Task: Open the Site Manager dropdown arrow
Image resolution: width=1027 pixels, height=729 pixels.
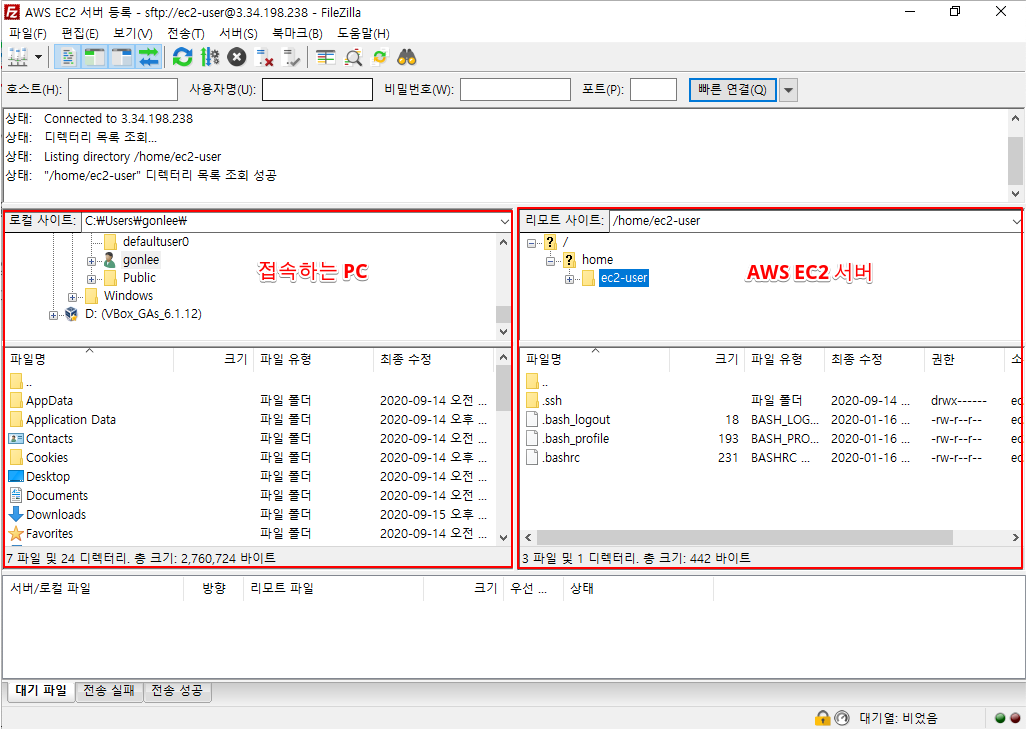Action: click(39, 58)
